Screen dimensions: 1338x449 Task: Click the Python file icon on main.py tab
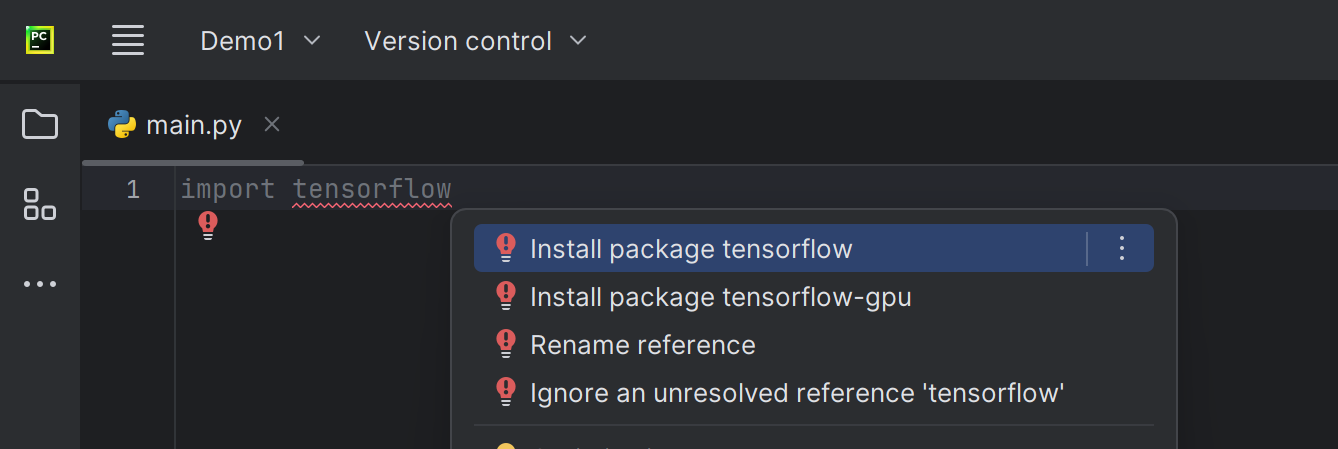coord(122,125)
